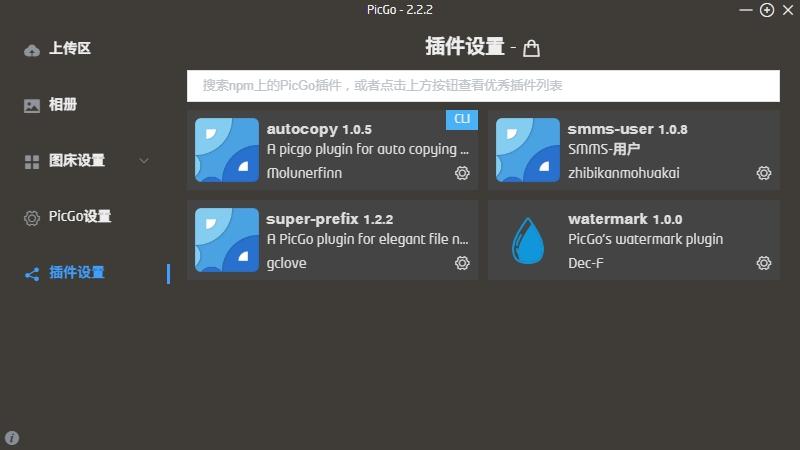Open the smms-user 1.0.8 plugin title

coord(628,129)
